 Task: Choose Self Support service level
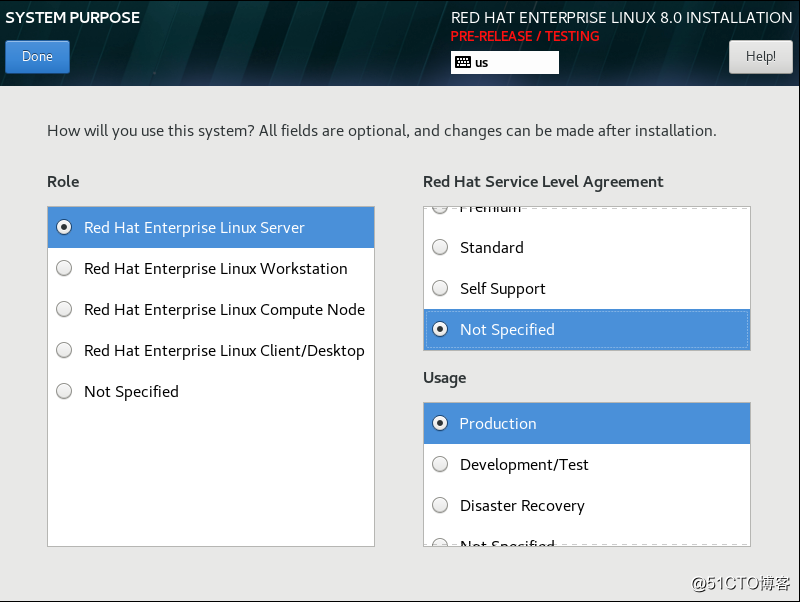[x=587, y=288]
